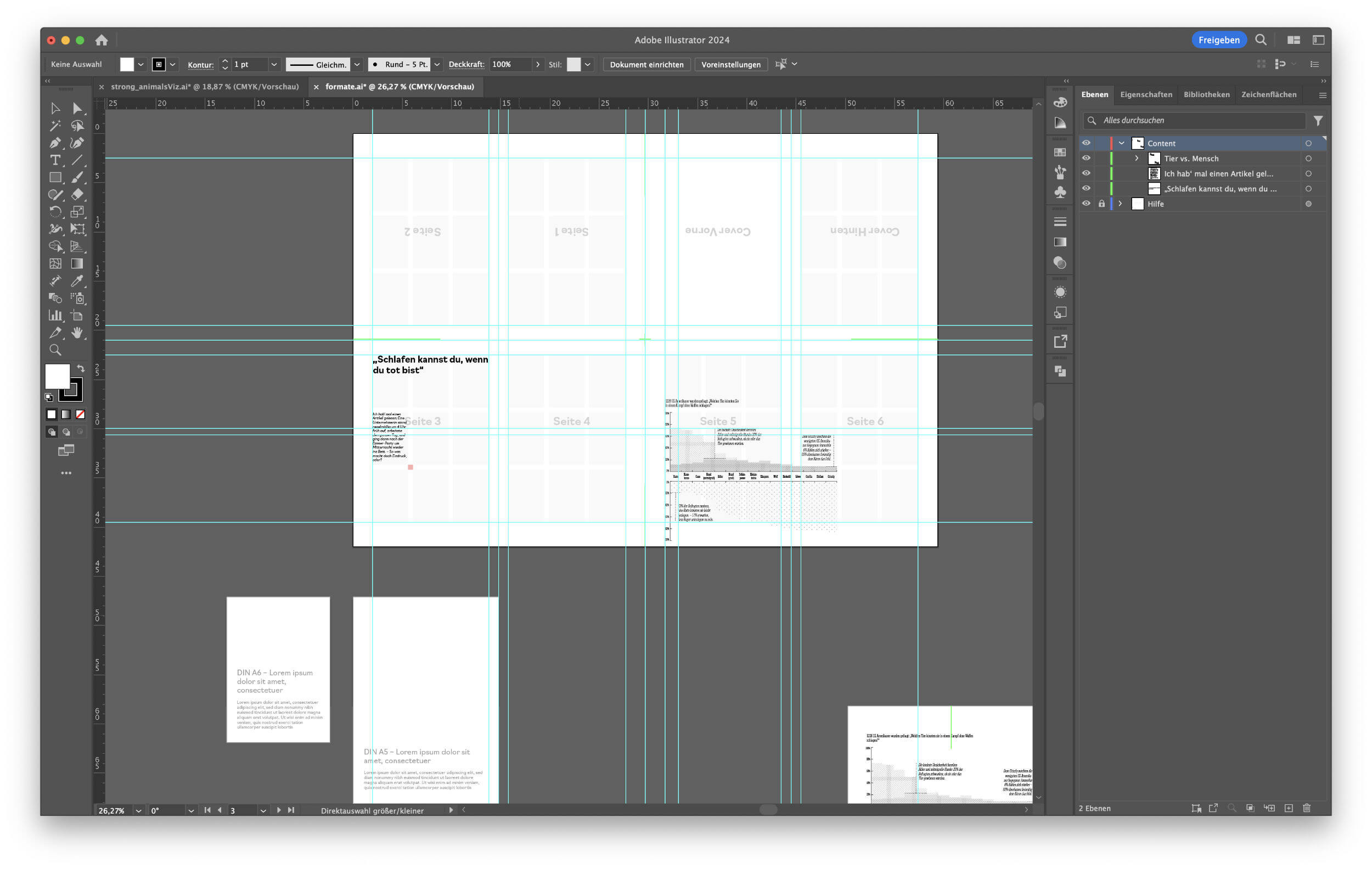Open the Bibliotheken panel tab

tap(1206, 94)
